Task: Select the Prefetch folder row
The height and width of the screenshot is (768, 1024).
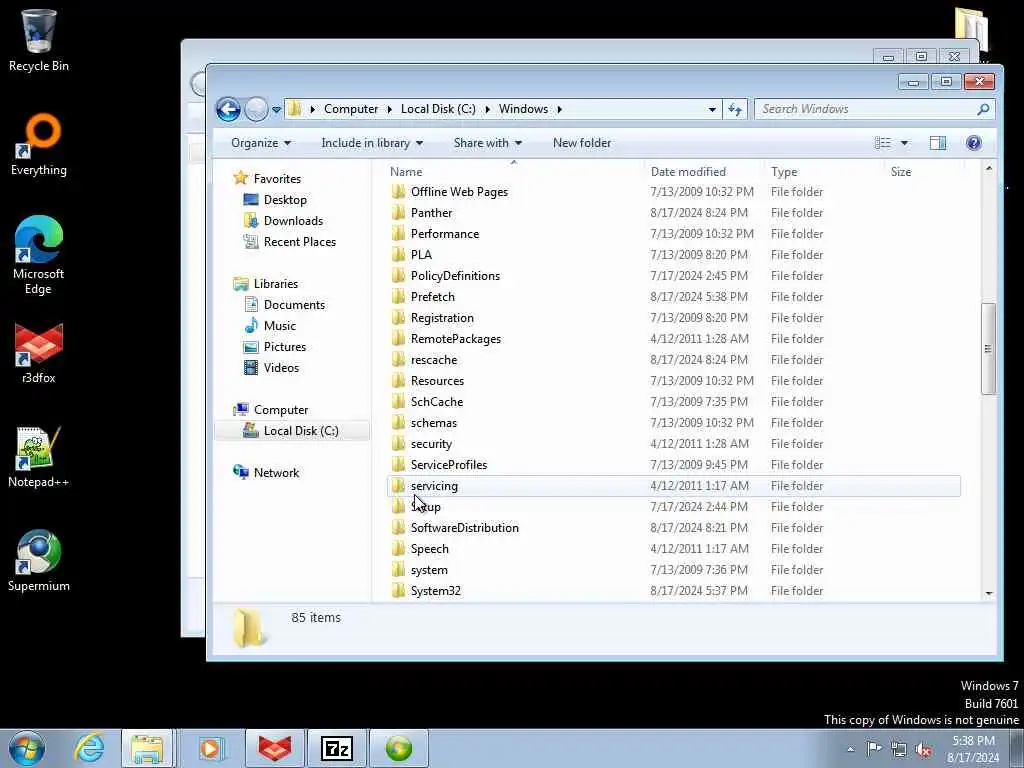Action: 674,296
